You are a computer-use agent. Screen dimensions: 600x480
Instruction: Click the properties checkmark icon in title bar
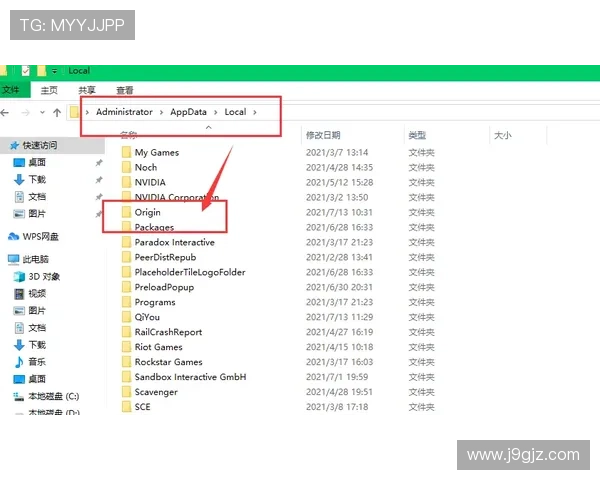tap(25, 71)
